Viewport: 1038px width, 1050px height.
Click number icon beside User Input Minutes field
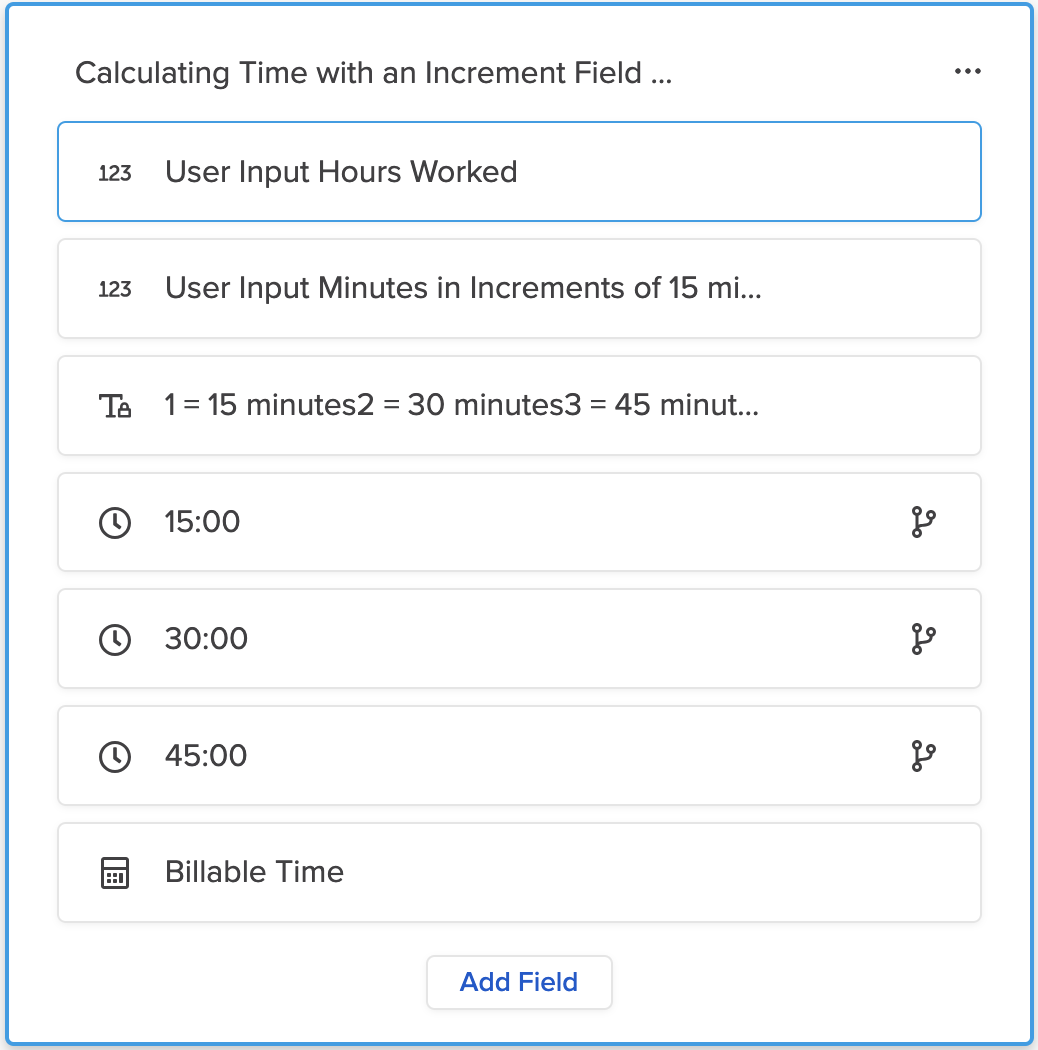115,289
